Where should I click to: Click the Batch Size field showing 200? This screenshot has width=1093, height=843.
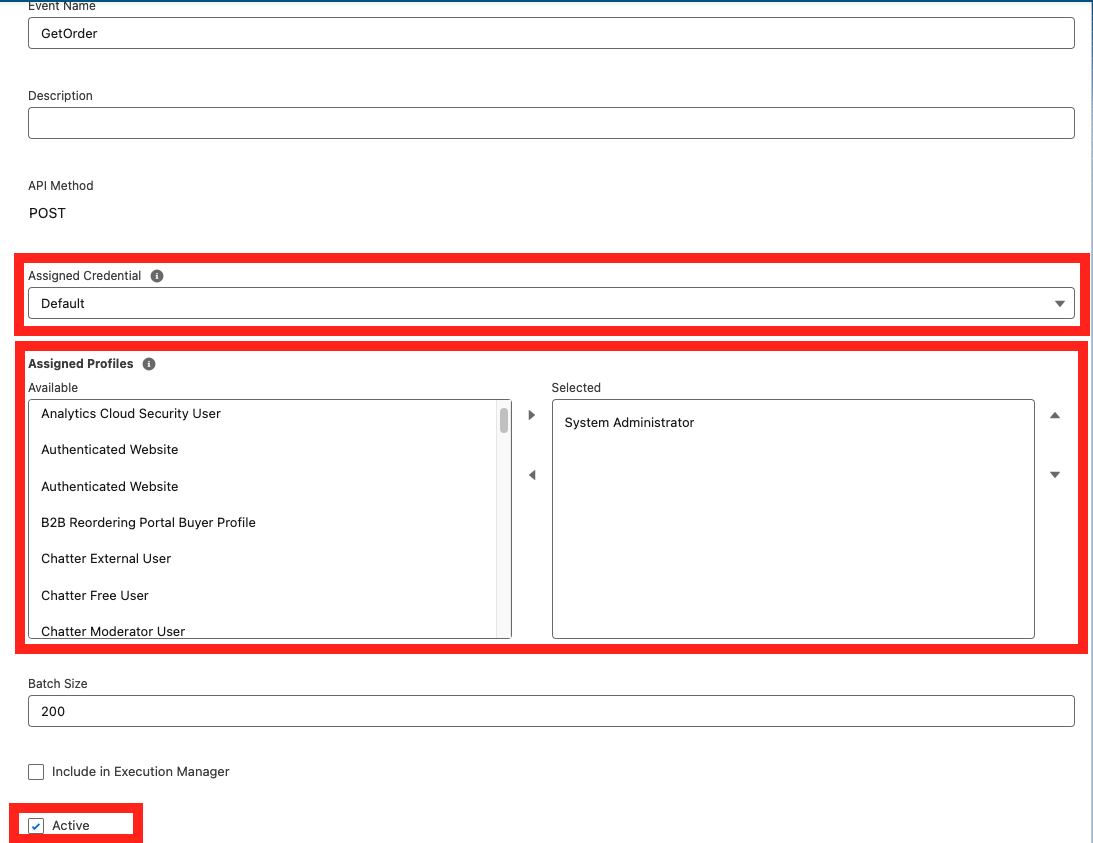[551, 711]
